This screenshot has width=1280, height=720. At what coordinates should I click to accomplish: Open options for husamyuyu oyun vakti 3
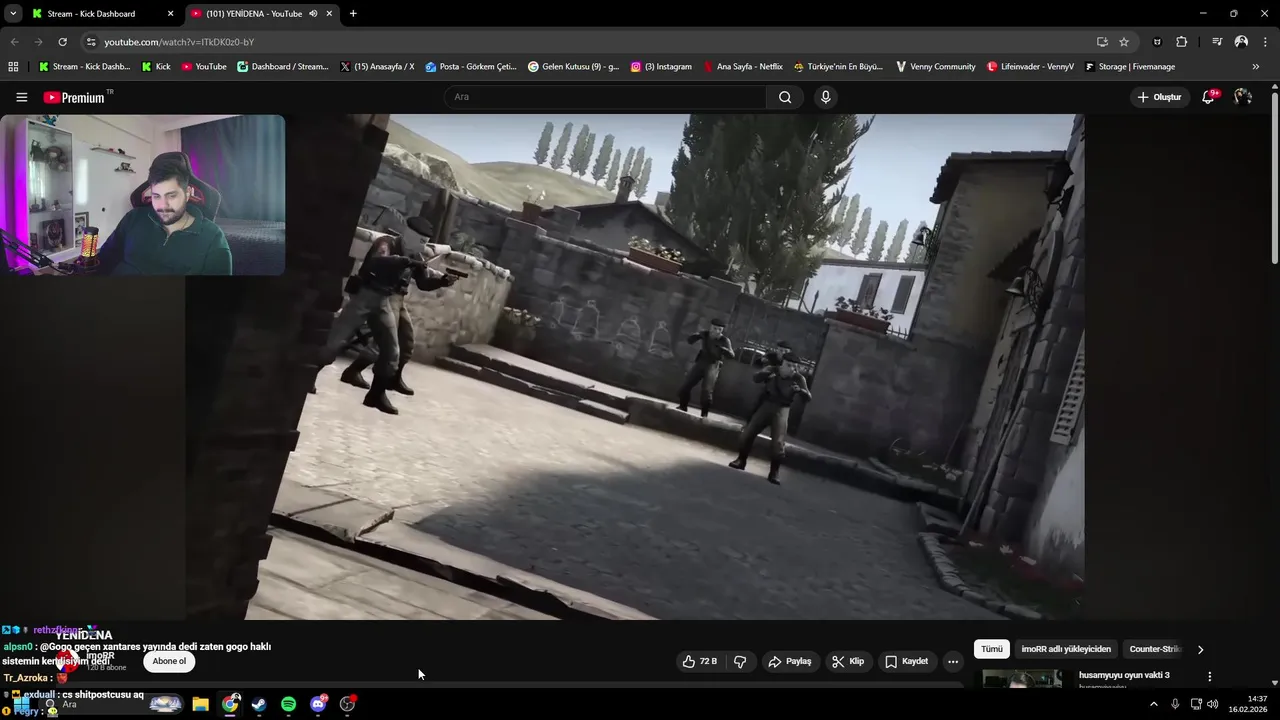click(1209, 677)
